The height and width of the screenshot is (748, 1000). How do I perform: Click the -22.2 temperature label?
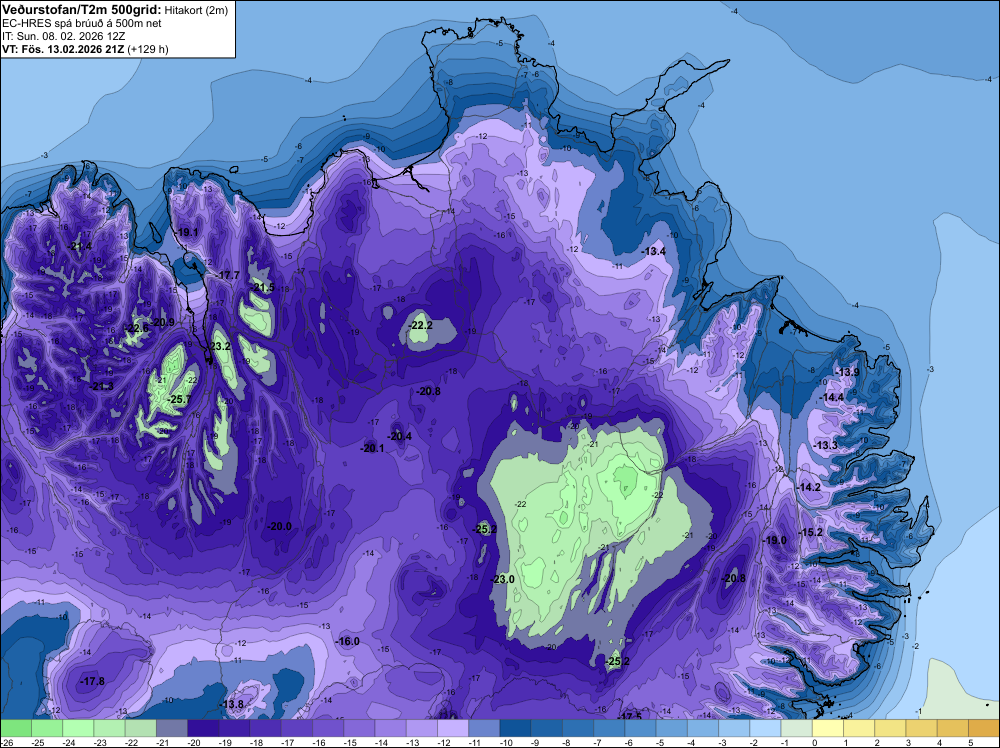click(x=421, y=325)
